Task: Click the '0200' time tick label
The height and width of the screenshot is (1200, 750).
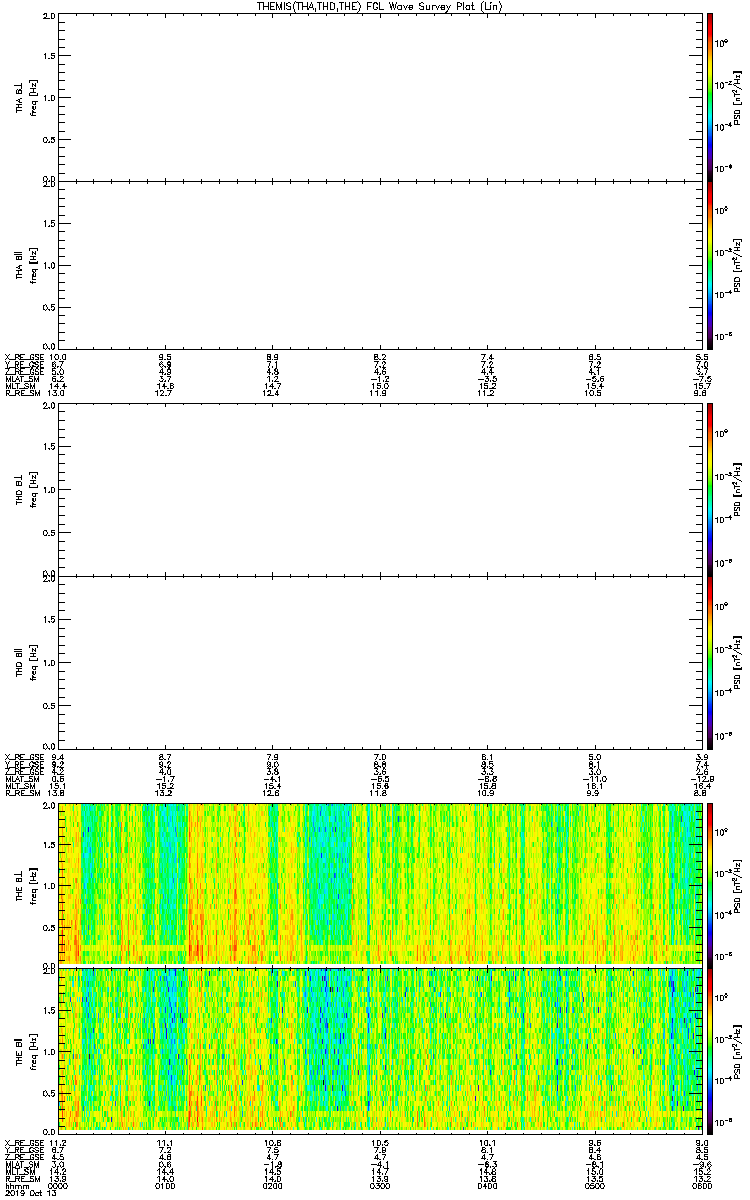Action: 273,1184
